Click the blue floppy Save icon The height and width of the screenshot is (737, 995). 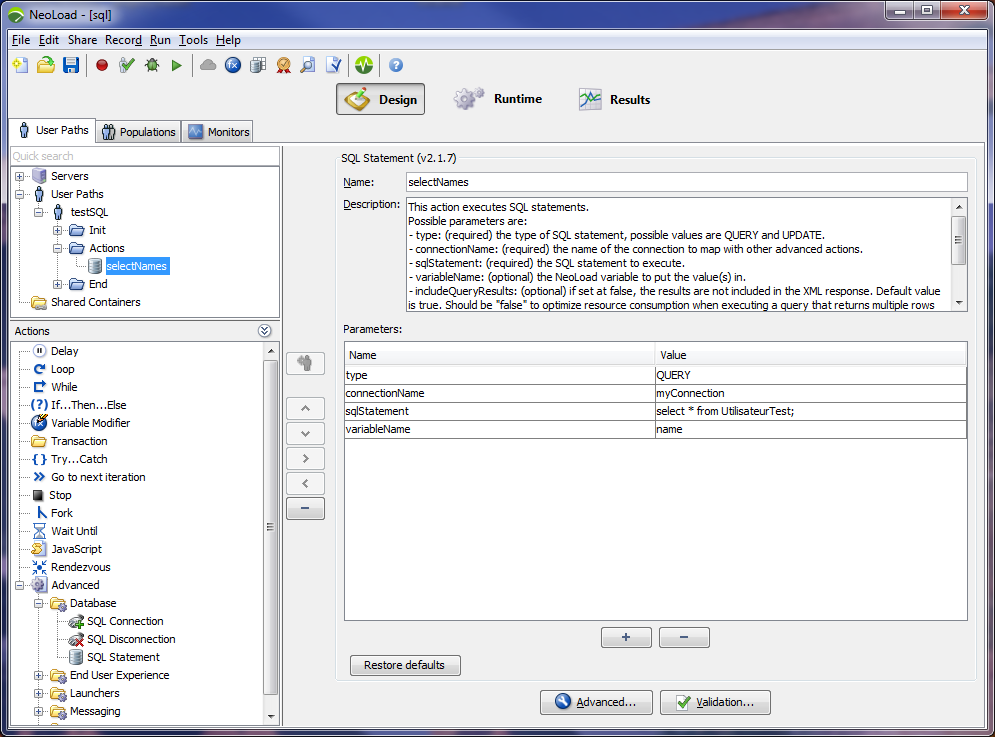pyautogui.click(x=71, y=65)
